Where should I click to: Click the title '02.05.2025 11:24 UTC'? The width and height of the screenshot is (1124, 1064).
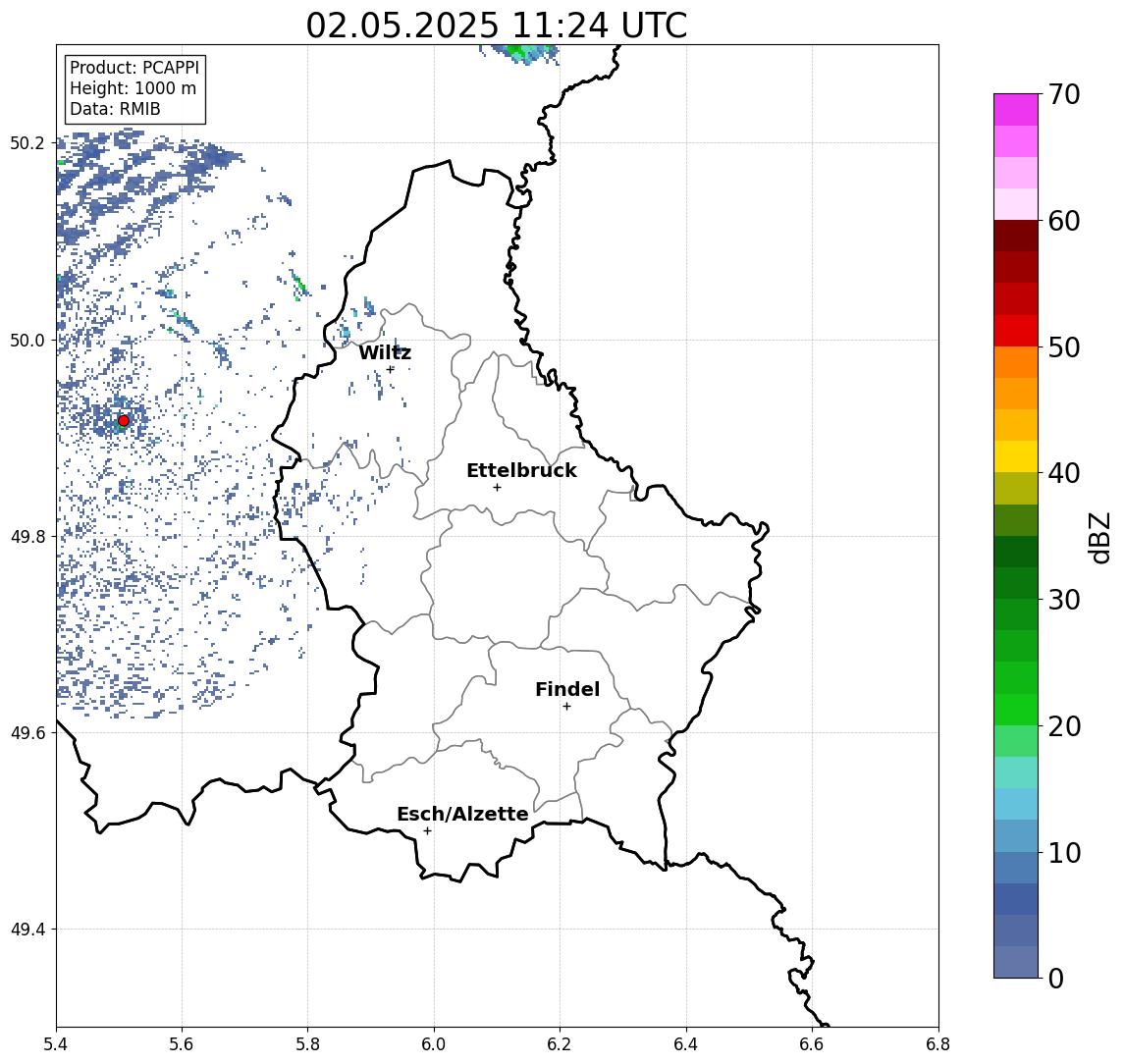(497, 26)
